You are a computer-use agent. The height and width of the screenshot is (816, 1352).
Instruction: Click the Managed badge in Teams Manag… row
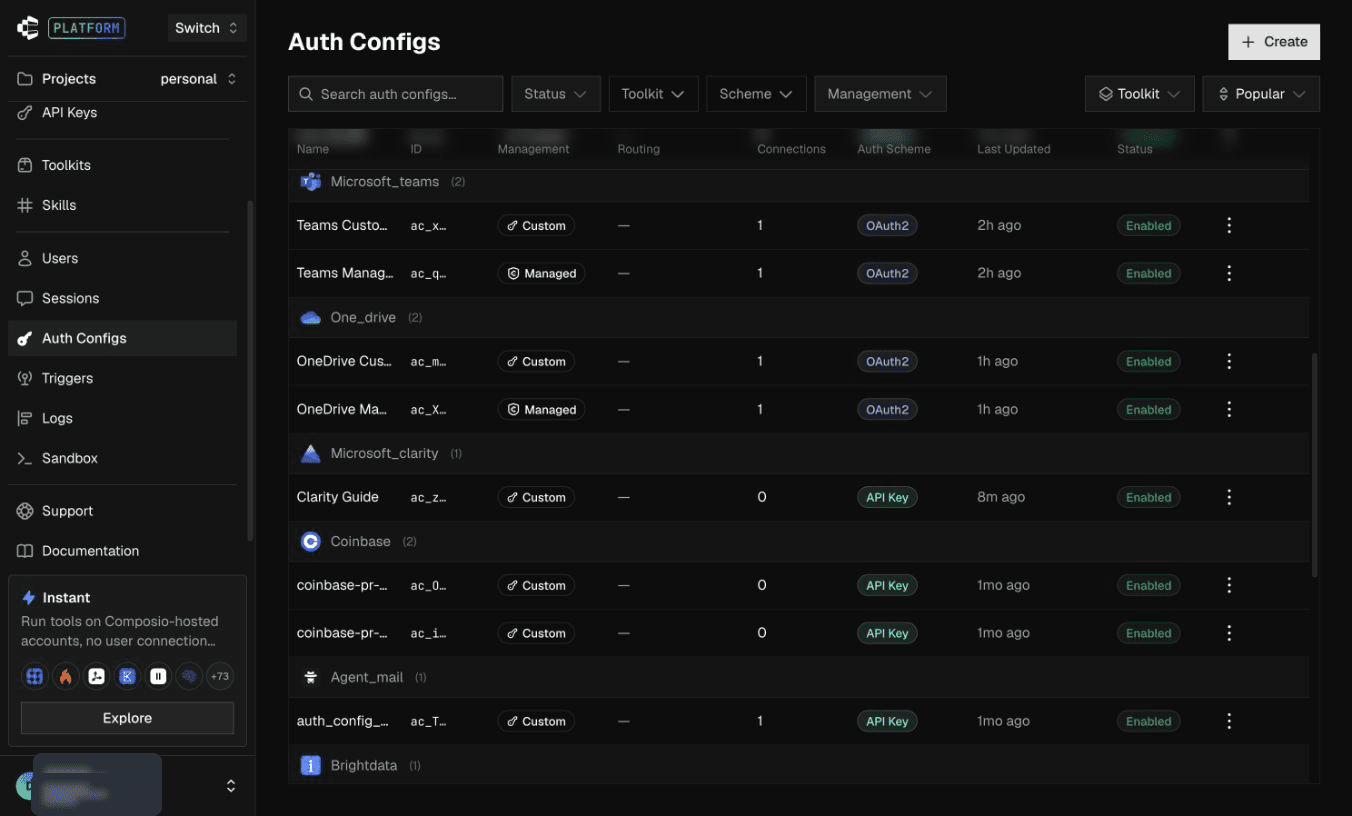click(541, 274)
